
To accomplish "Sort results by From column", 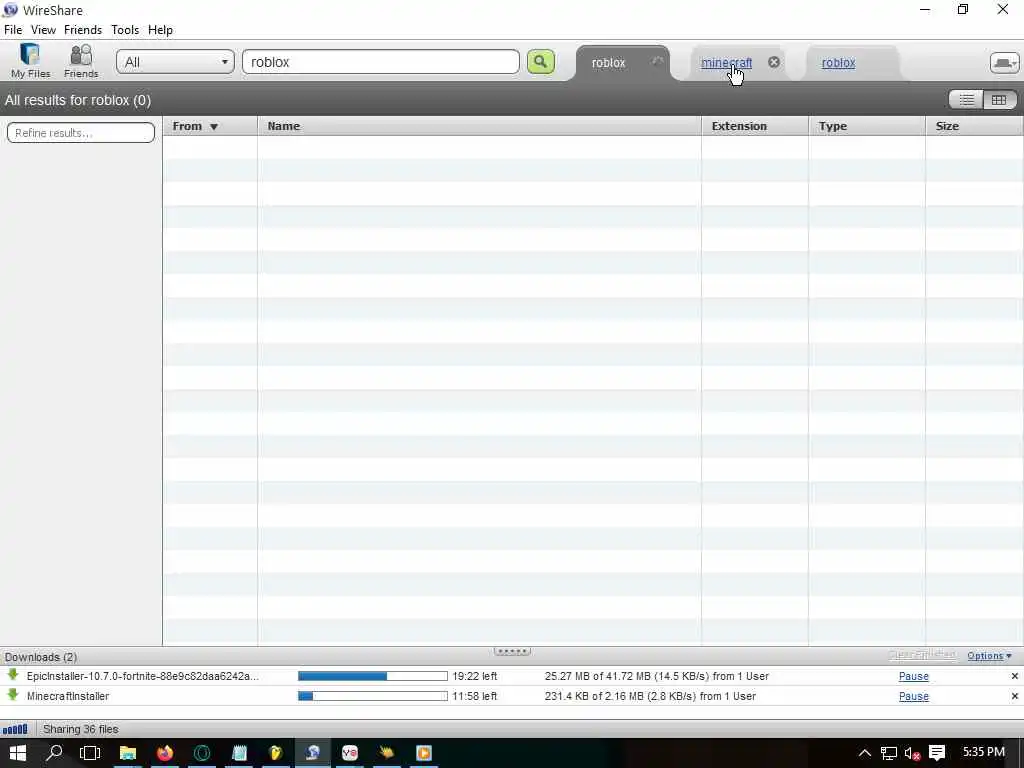I will 210,126.
